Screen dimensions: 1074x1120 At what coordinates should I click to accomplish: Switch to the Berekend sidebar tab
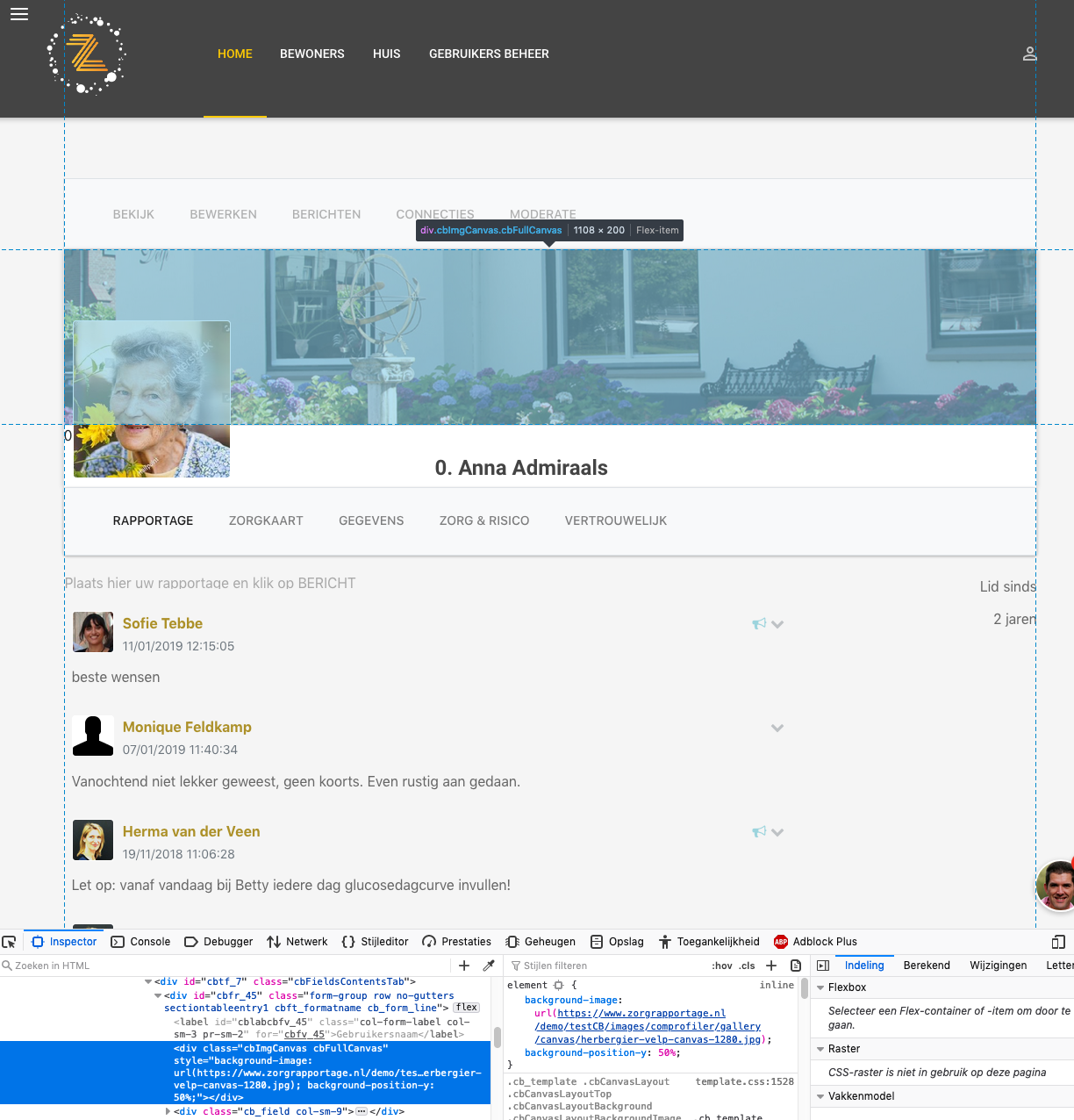click(x=927, y=966)
